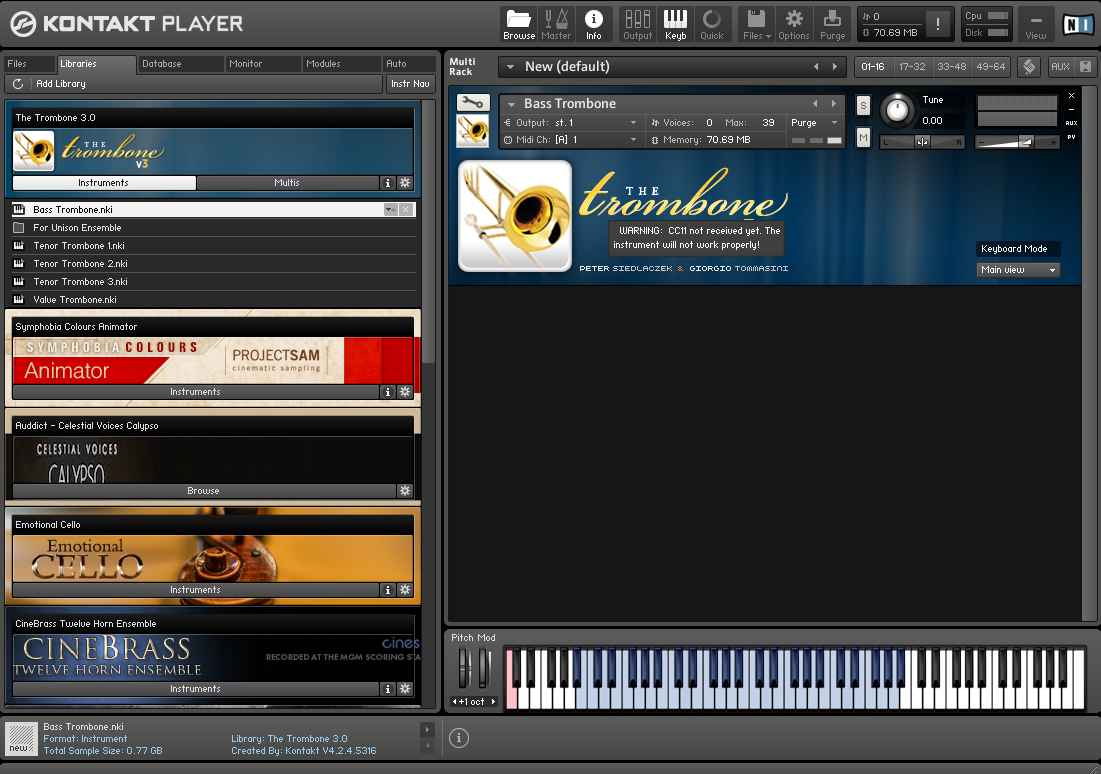Switch to the Modules tab

(341, 64)
